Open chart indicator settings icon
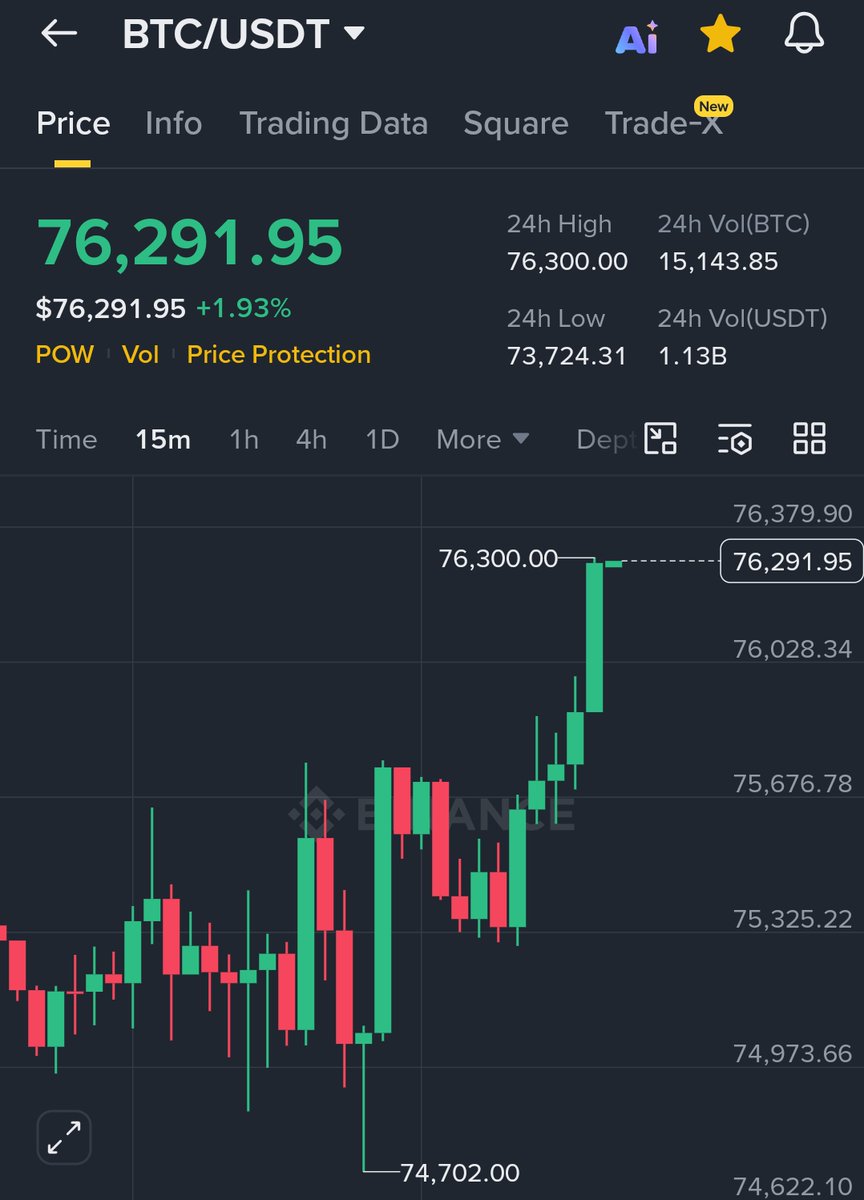 [735, 439]
